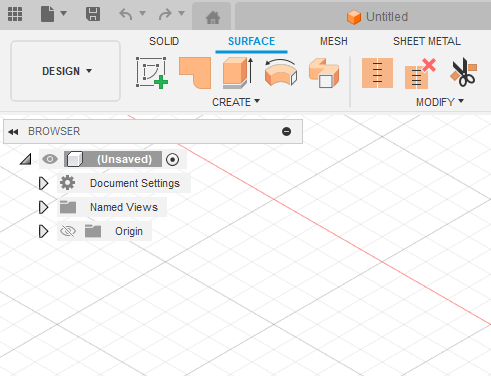Select the Patch surface tool
Screen dimensions: 491x376
(x=195, y=73)
